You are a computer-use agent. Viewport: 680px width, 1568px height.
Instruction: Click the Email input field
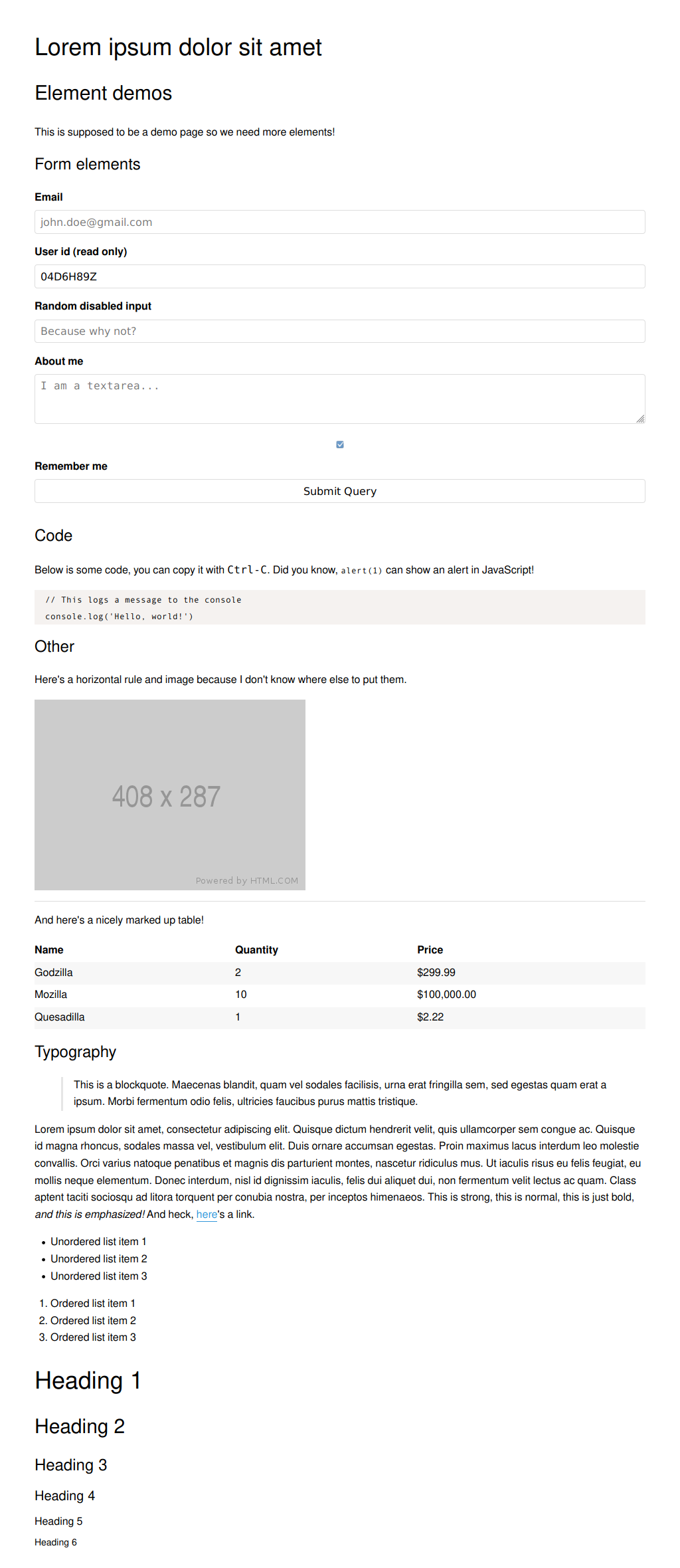click(x=339, y=222)
